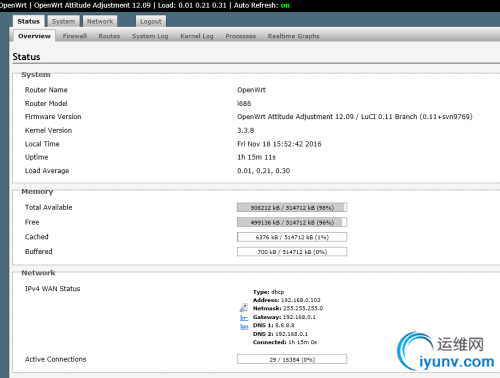Click the 'Active Connections' label
The image size is (500, 378).
click(x=55, y=359)
